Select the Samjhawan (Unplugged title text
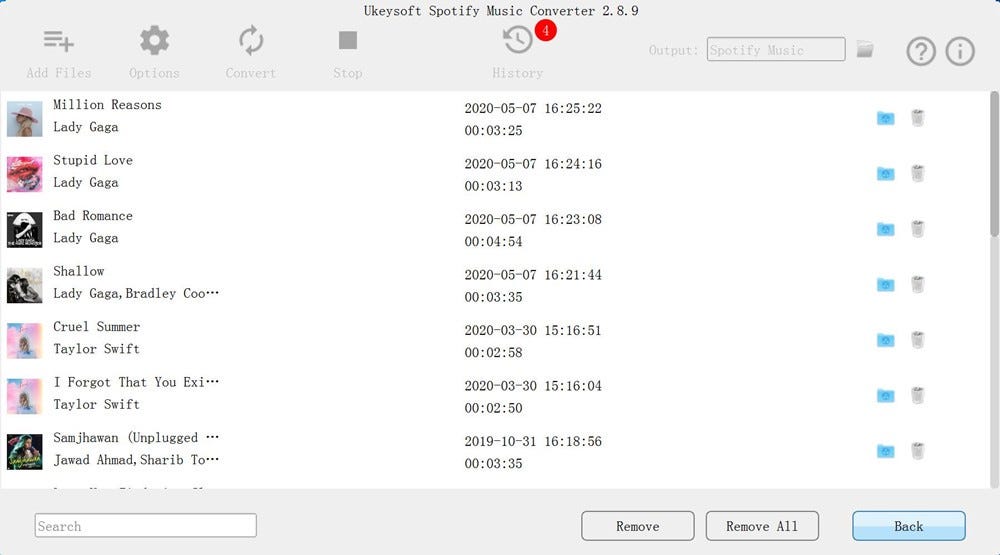The image size is (1000, 555). point(136,438)
